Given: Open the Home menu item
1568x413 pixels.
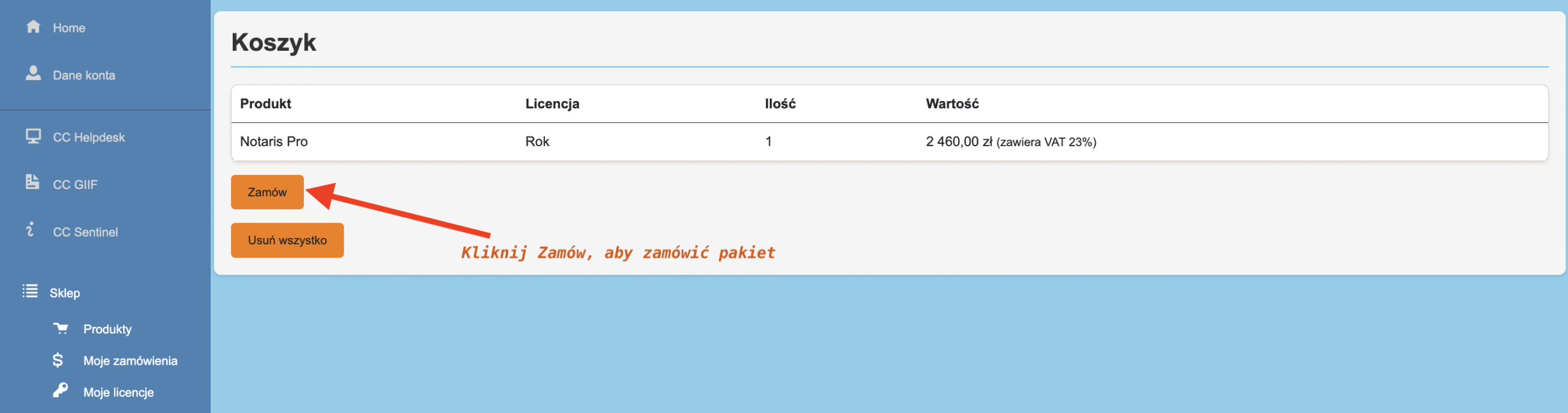Looking at the screenshot, I should [x=69, y=28].
